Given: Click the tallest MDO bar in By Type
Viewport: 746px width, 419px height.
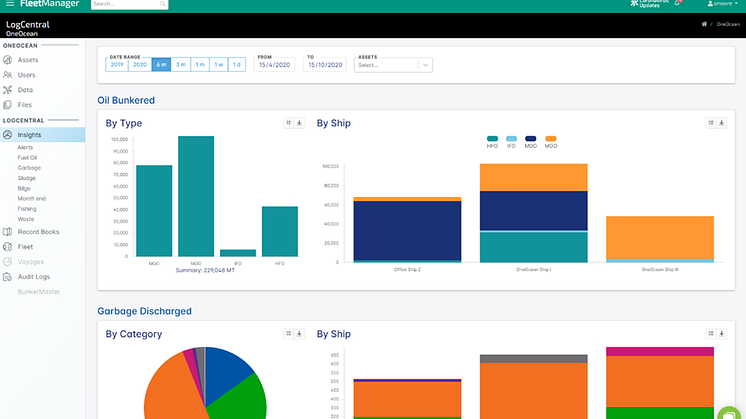Looking at the screenshot, I should [196, 196].
